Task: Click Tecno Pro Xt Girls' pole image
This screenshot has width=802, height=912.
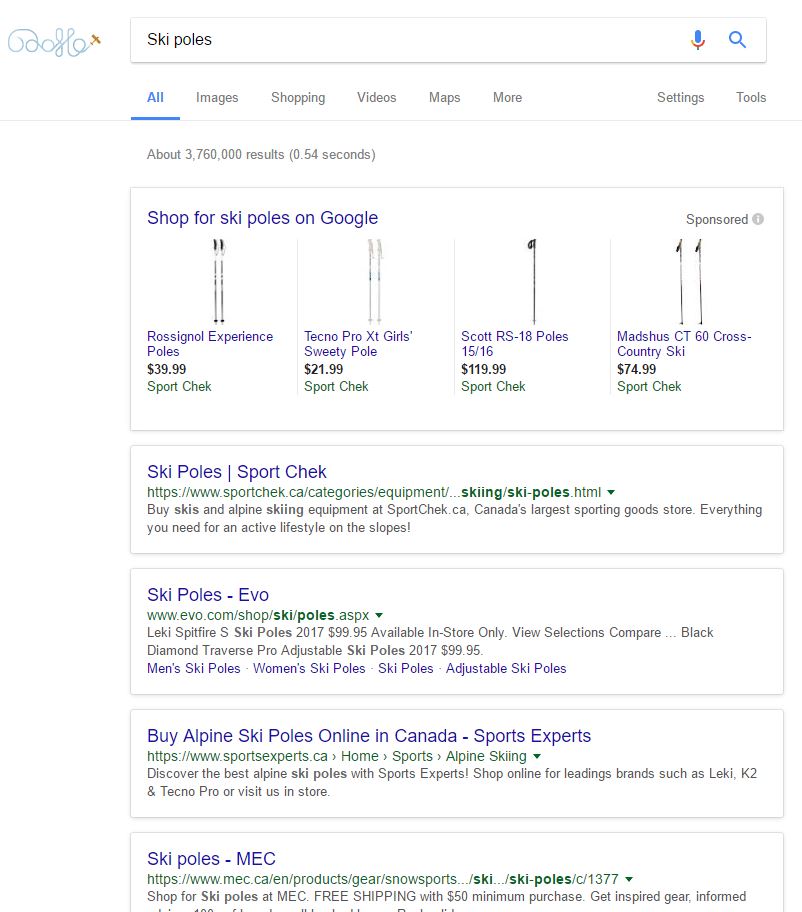Action: [x=375, y=282]
